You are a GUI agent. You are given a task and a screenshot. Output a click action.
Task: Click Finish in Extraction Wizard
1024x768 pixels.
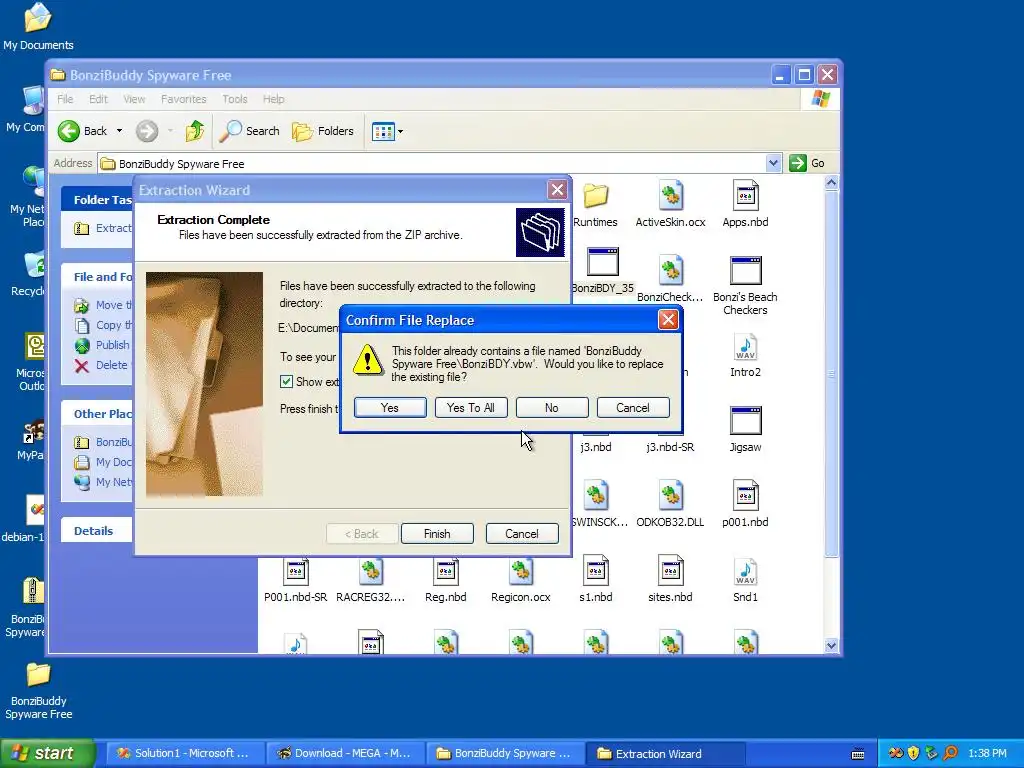click(437, 534)
